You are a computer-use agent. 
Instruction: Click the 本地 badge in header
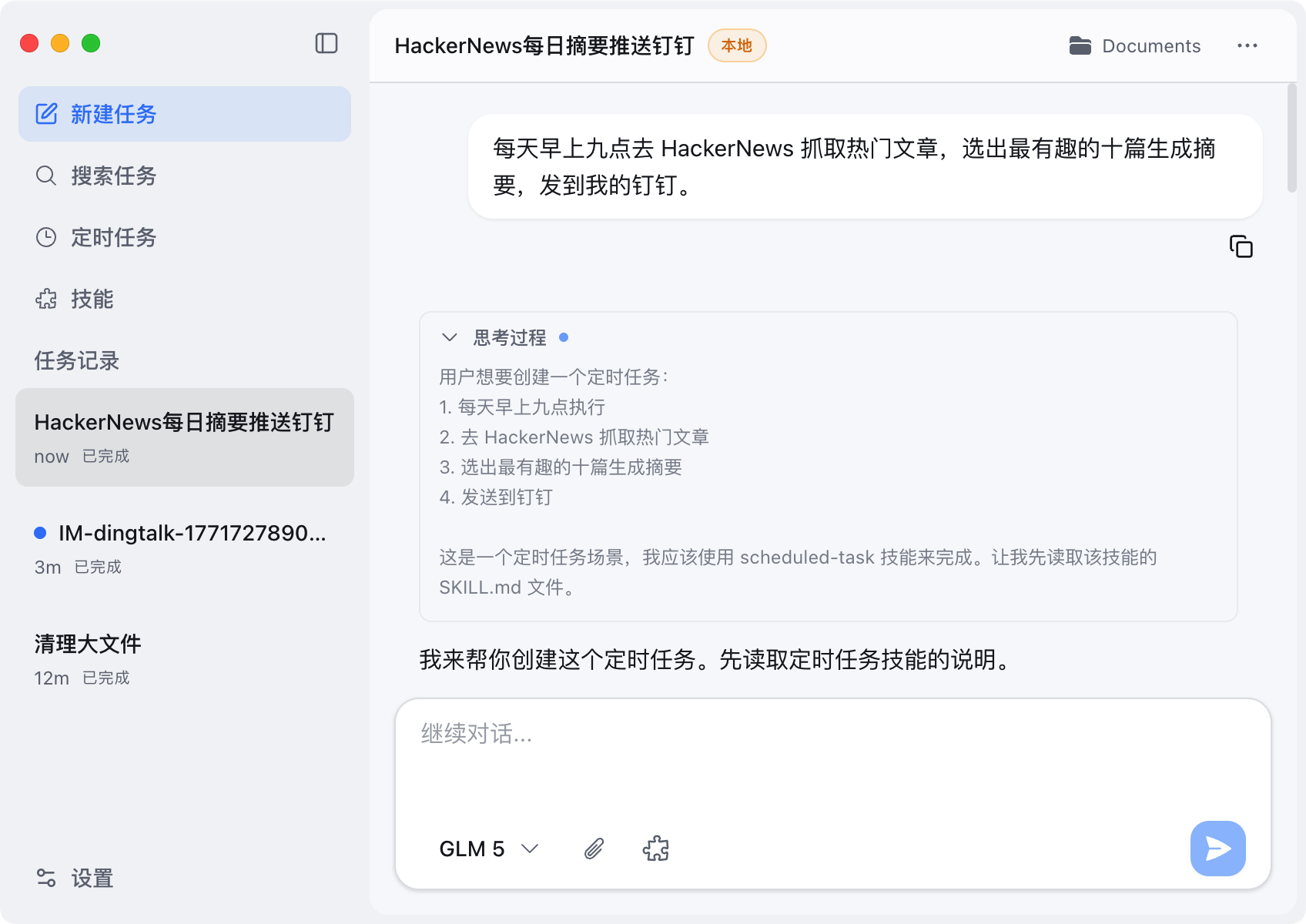click(736, 46)
